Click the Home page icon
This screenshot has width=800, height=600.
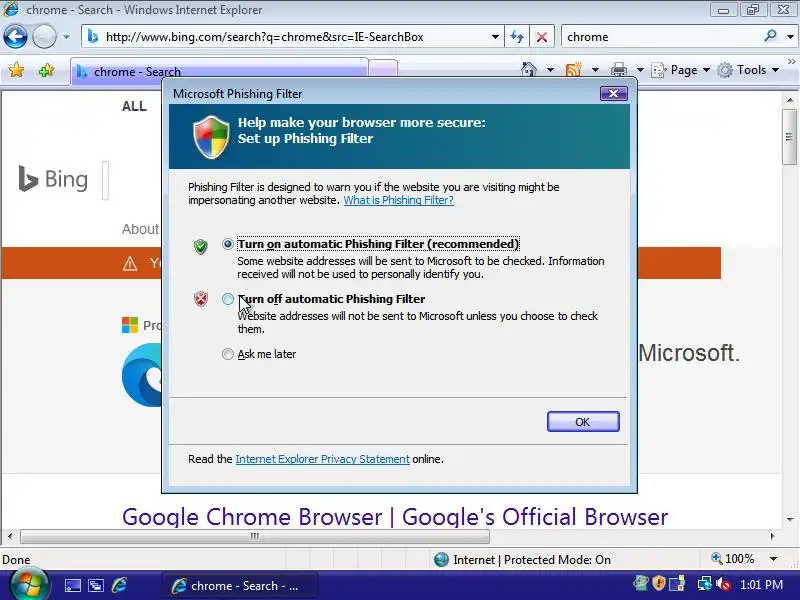tap(529, 69)
